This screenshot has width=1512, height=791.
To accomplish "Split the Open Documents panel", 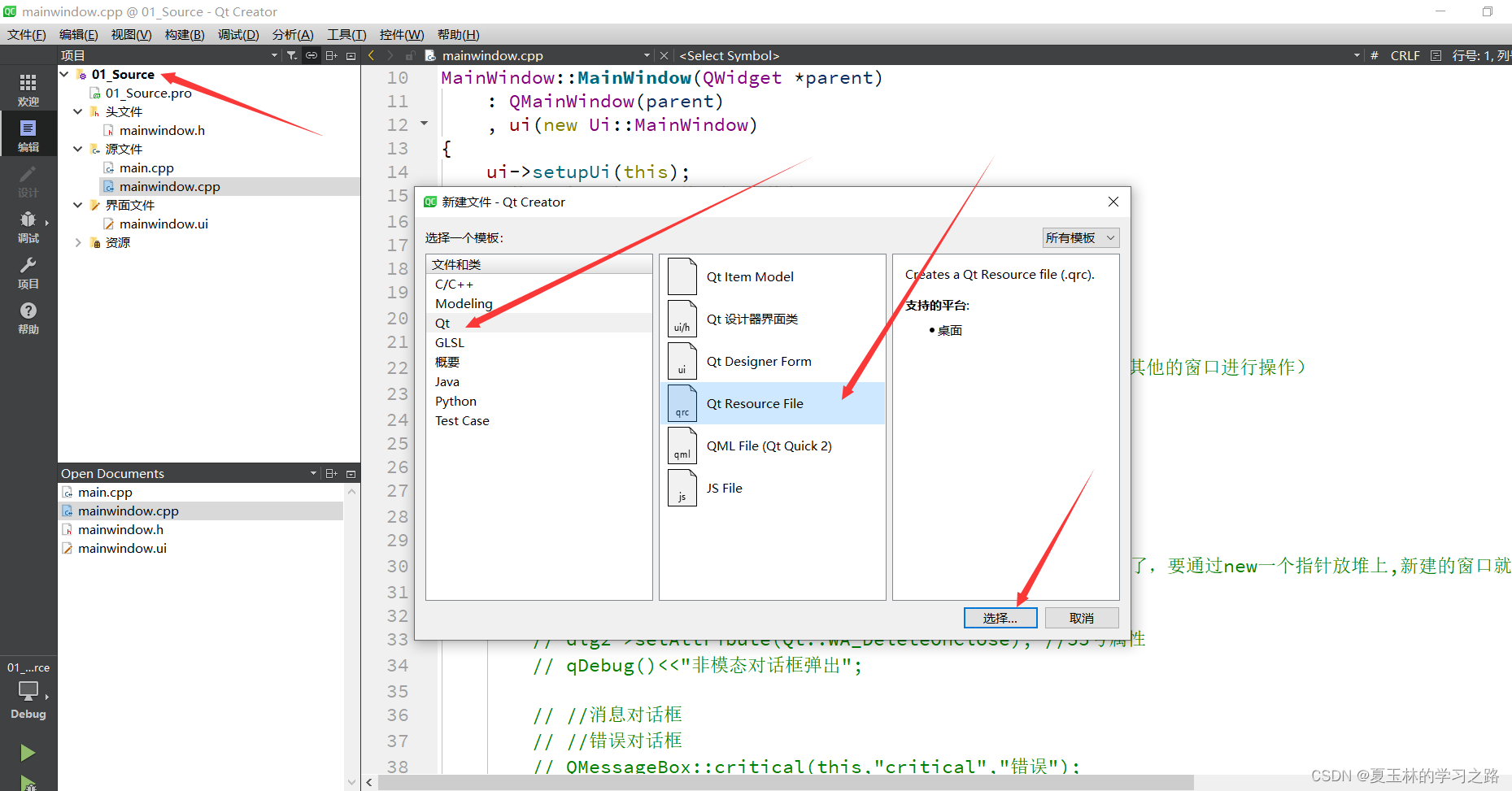I will click(x=331, y=473).
